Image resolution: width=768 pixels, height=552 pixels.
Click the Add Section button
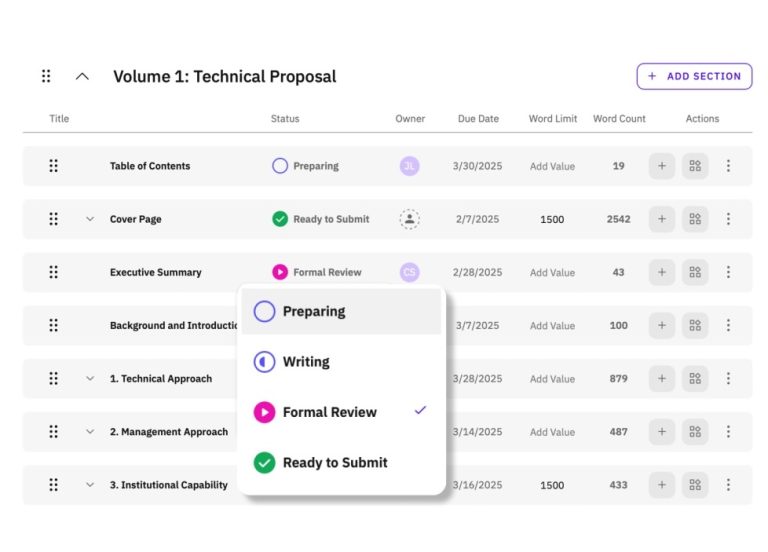point(694,76)
